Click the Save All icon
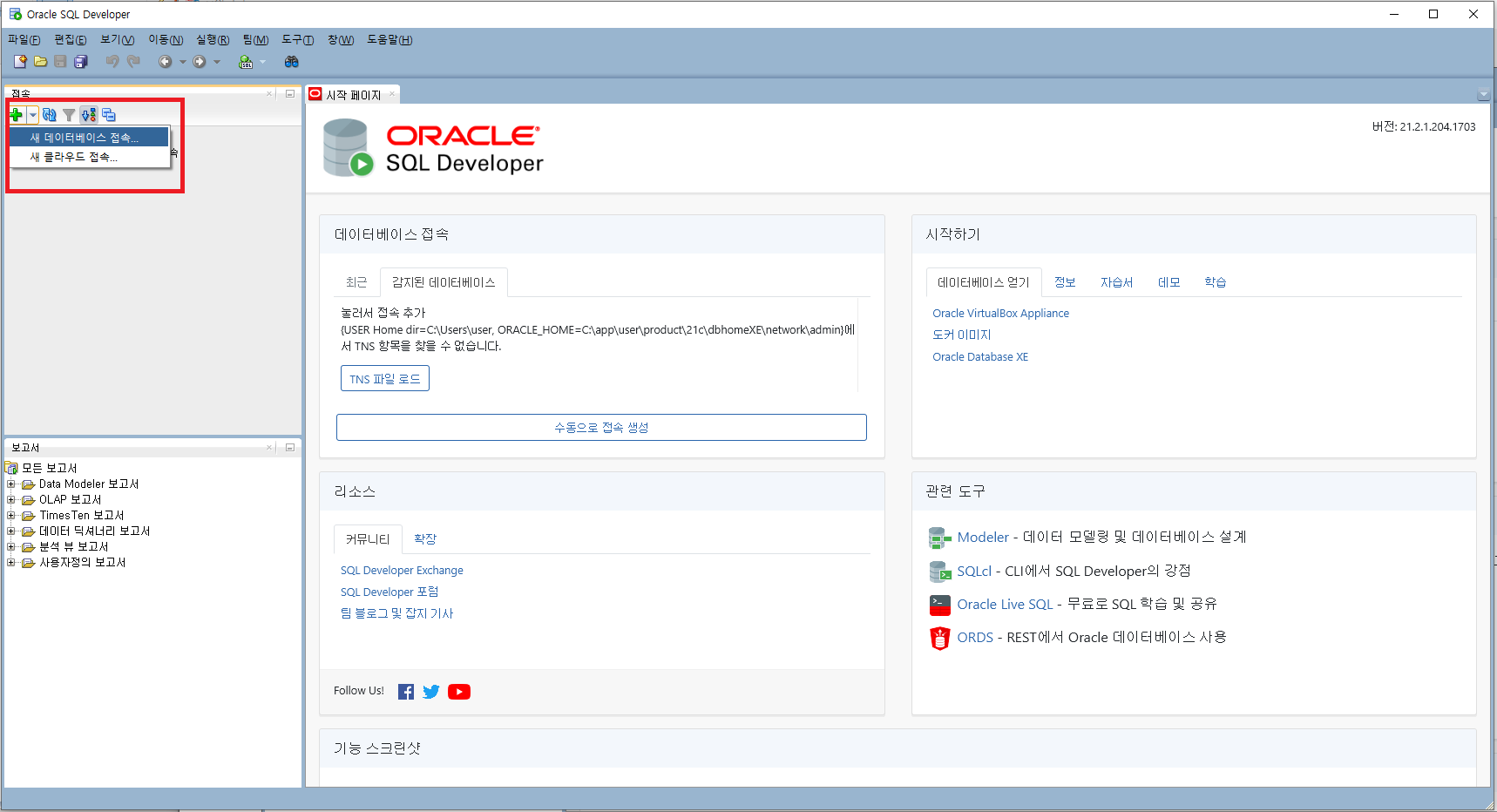The image size is (1497, 812). pos(81,62)
